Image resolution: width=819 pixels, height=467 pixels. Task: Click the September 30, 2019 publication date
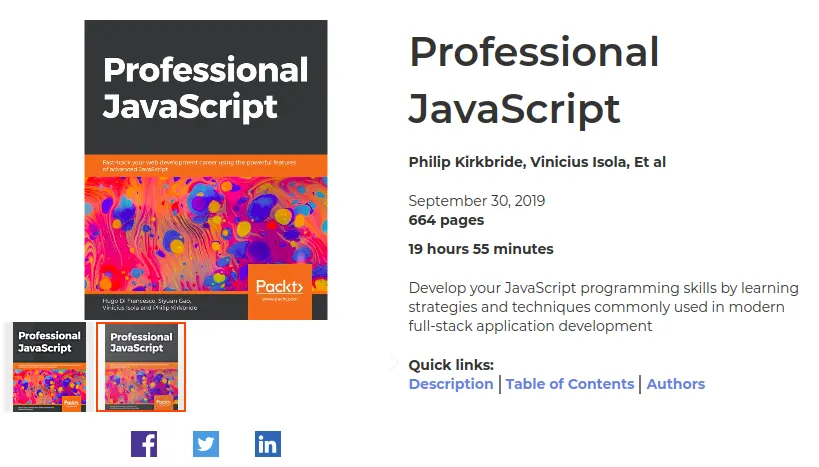477,201
